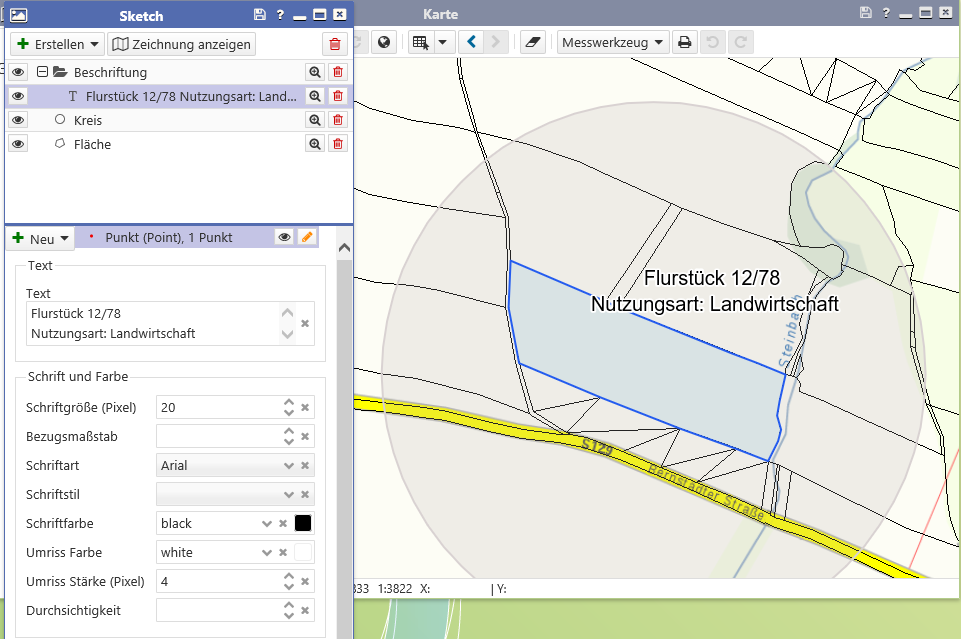Viewport: 961px width, 639px height.
Task: Activate the table selection tool in Karte toolbar
Action: click(x=420, y=42)
